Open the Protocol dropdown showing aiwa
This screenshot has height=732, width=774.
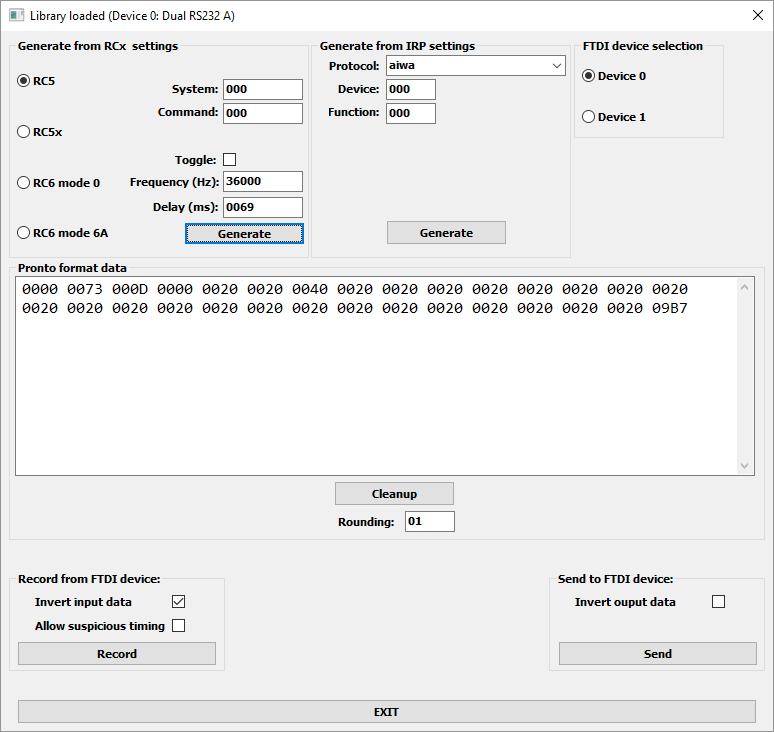point(476,66)
